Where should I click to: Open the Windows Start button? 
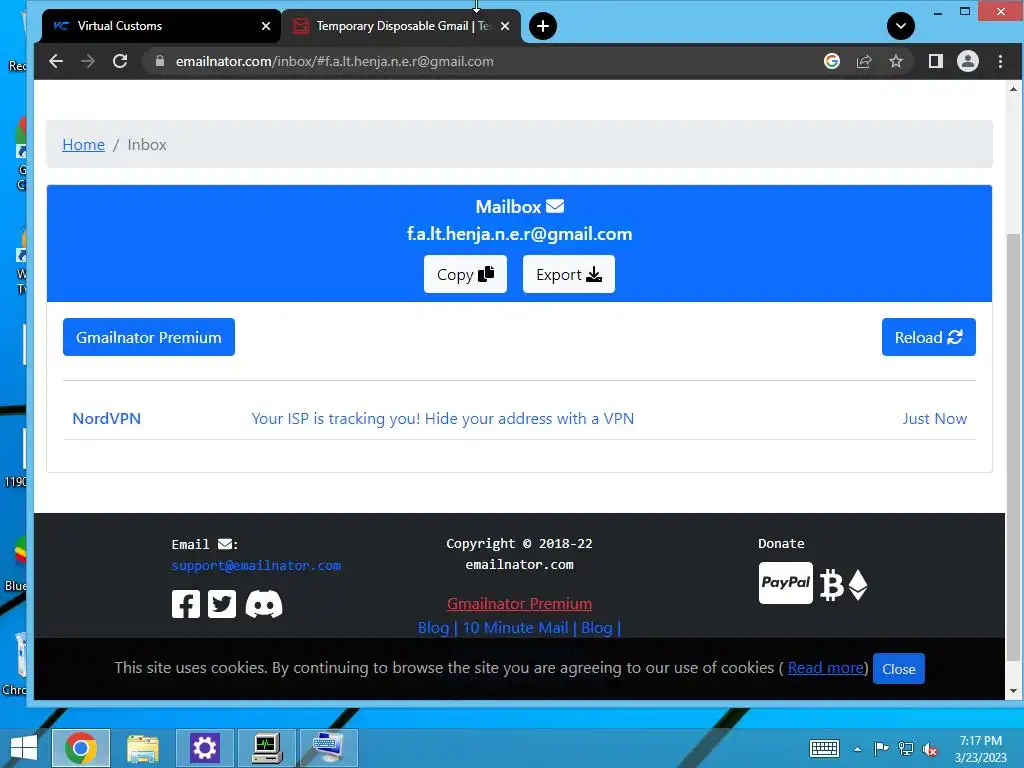[x=24, y=748]
